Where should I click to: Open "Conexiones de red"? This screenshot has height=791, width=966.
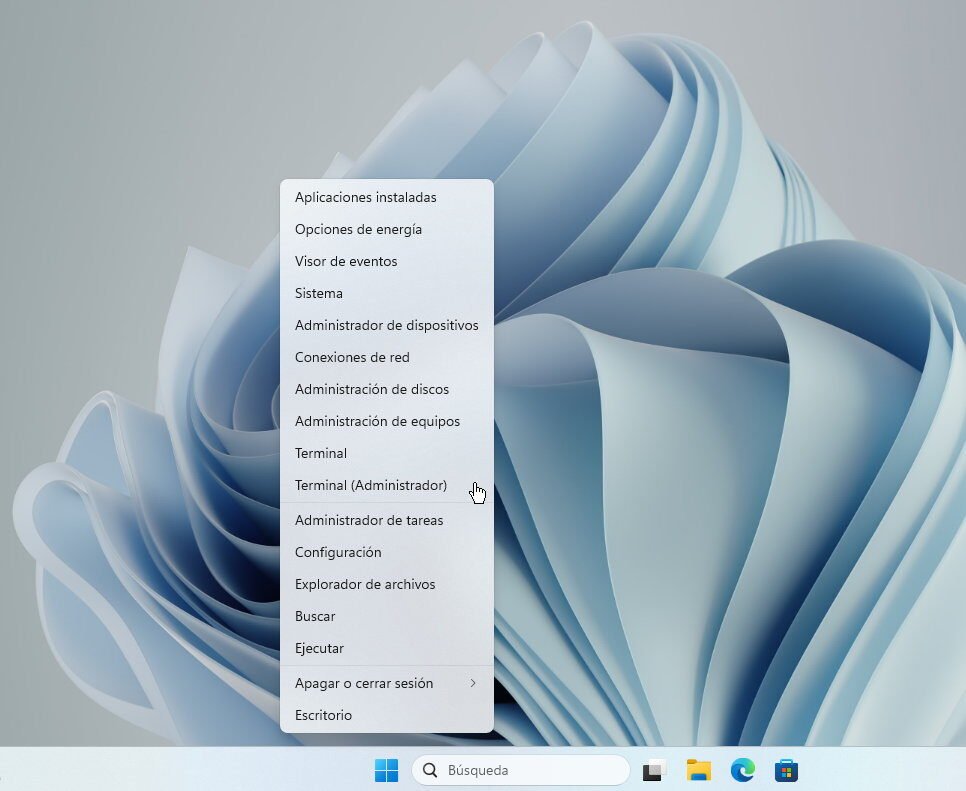[x=352, y=357]
